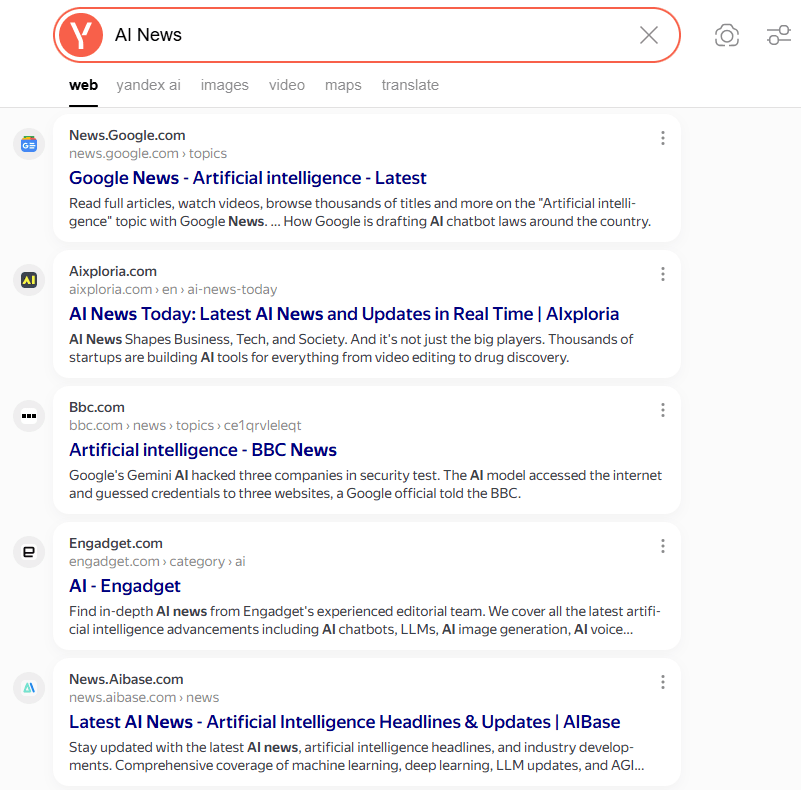Click the Engadget.com site name
The width and height of the screenshot is (801, 790).
115,543
